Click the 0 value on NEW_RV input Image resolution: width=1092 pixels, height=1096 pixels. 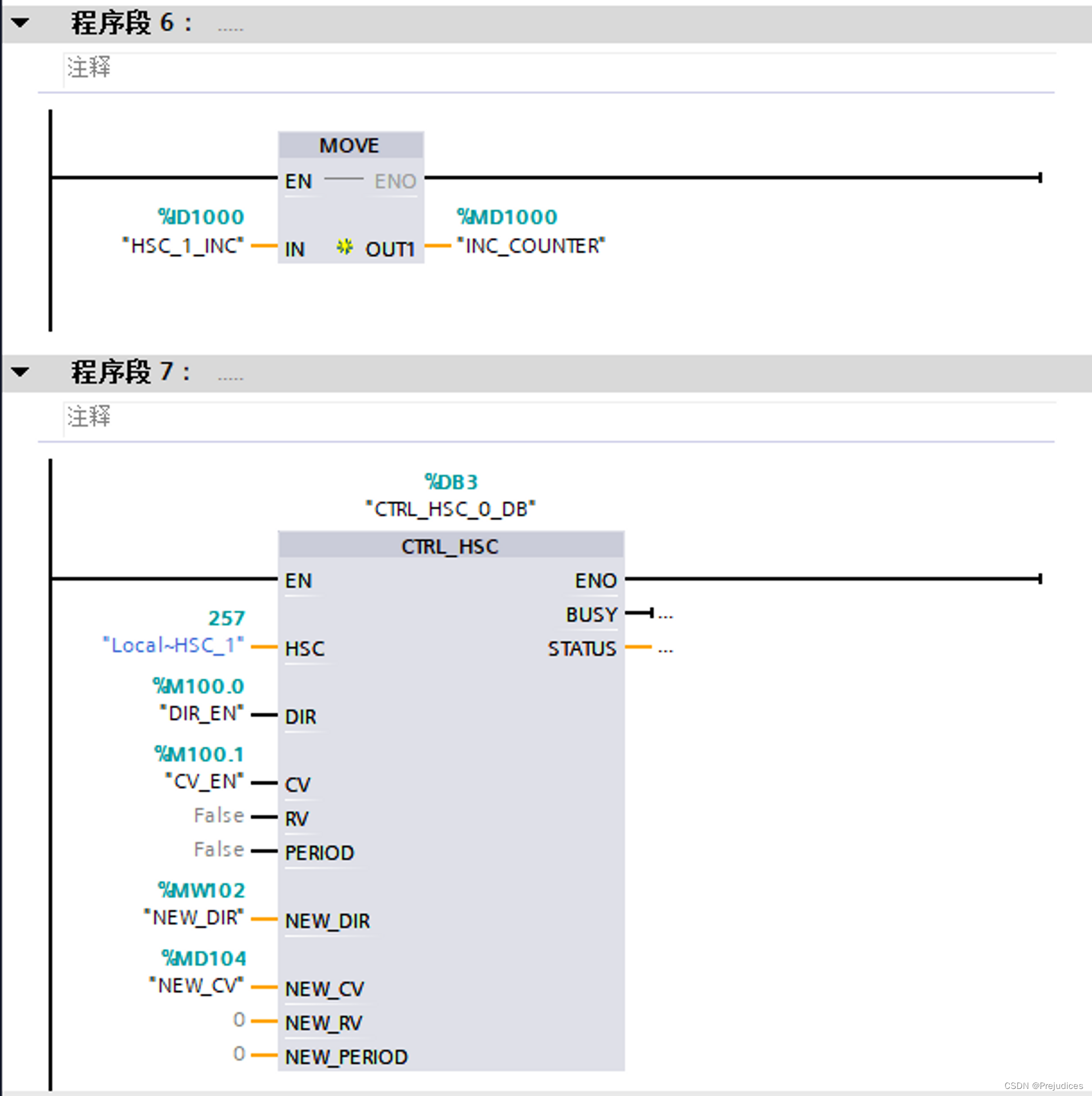tap(239, 1020)
